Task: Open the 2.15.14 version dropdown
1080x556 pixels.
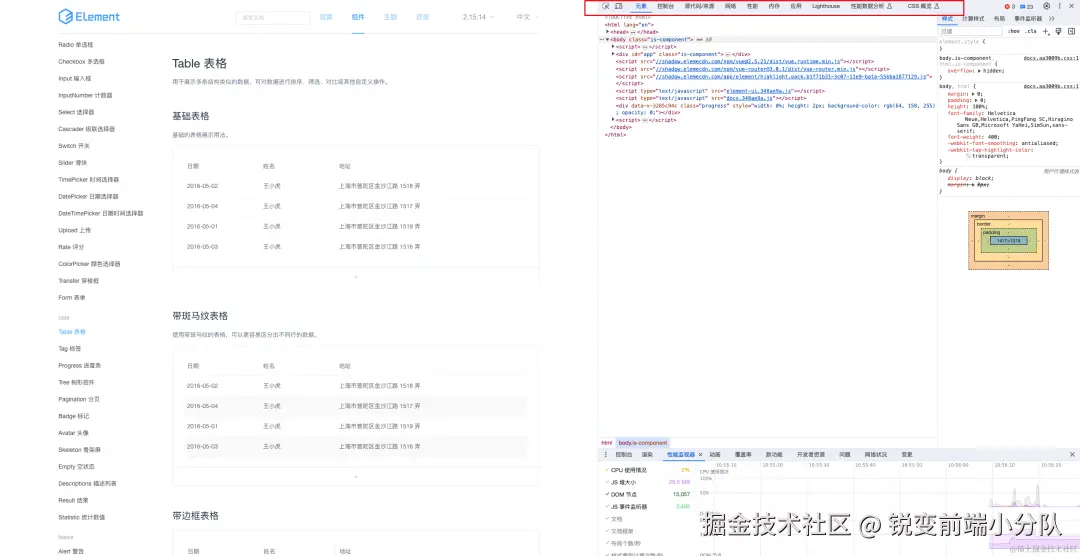Action: pos(477,17)
